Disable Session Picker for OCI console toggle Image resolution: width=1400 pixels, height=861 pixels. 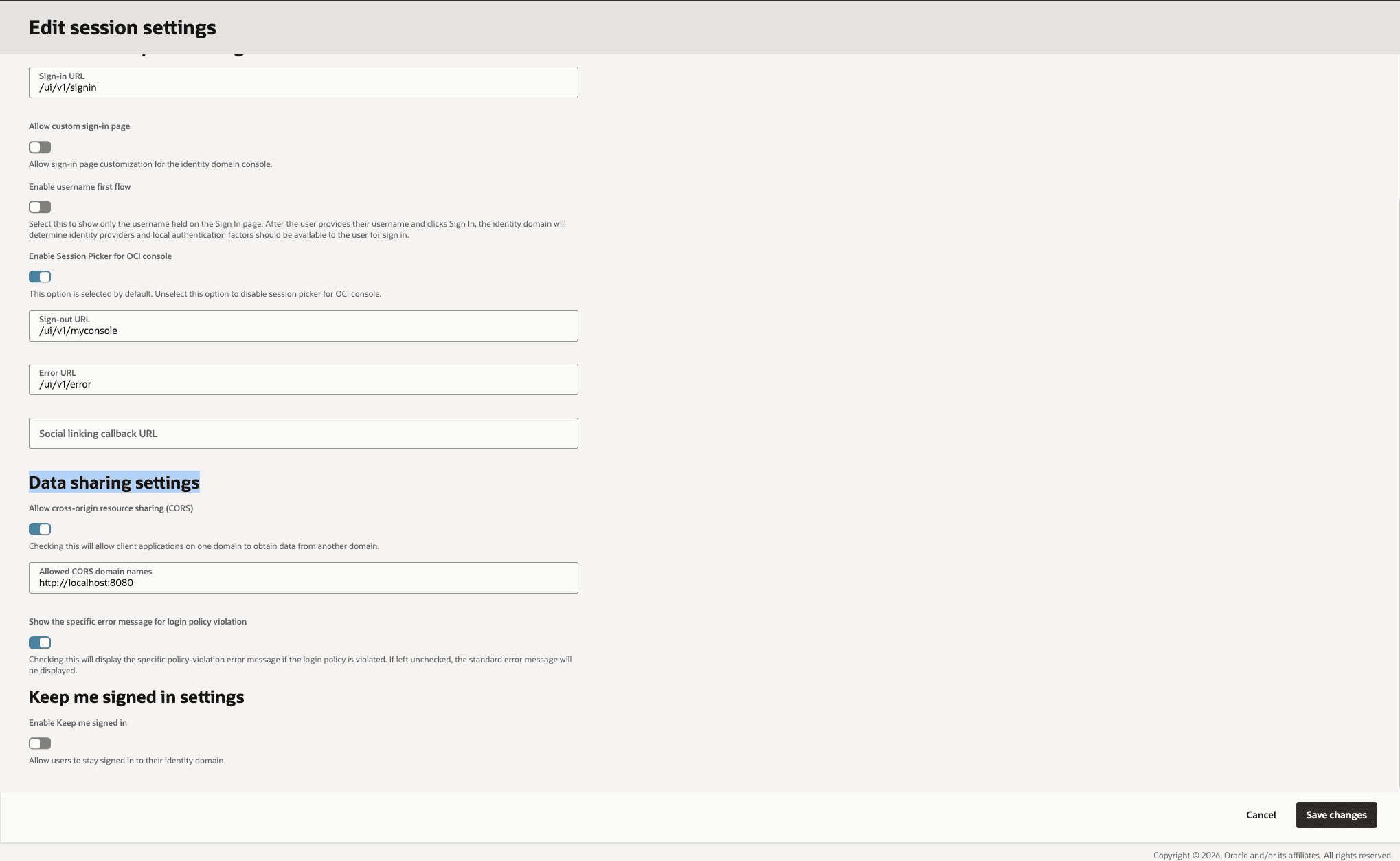tap(40, 277)
